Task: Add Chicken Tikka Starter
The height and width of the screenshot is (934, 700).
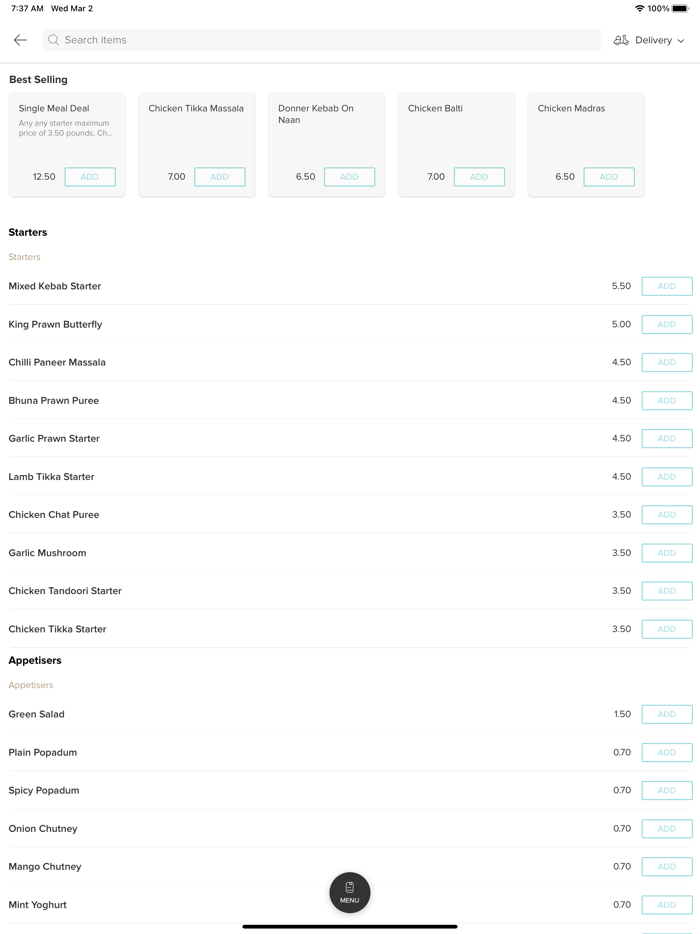Action: 667,629
